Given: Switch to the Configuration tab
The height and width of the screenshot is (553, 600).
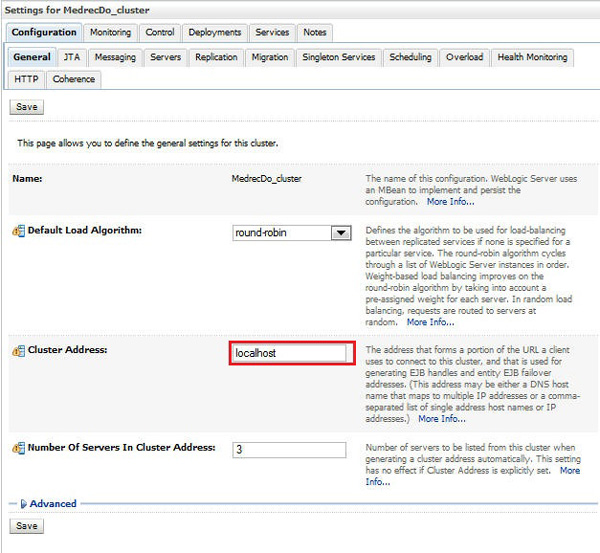Looking at the screenshot, I should coord(44,33).
